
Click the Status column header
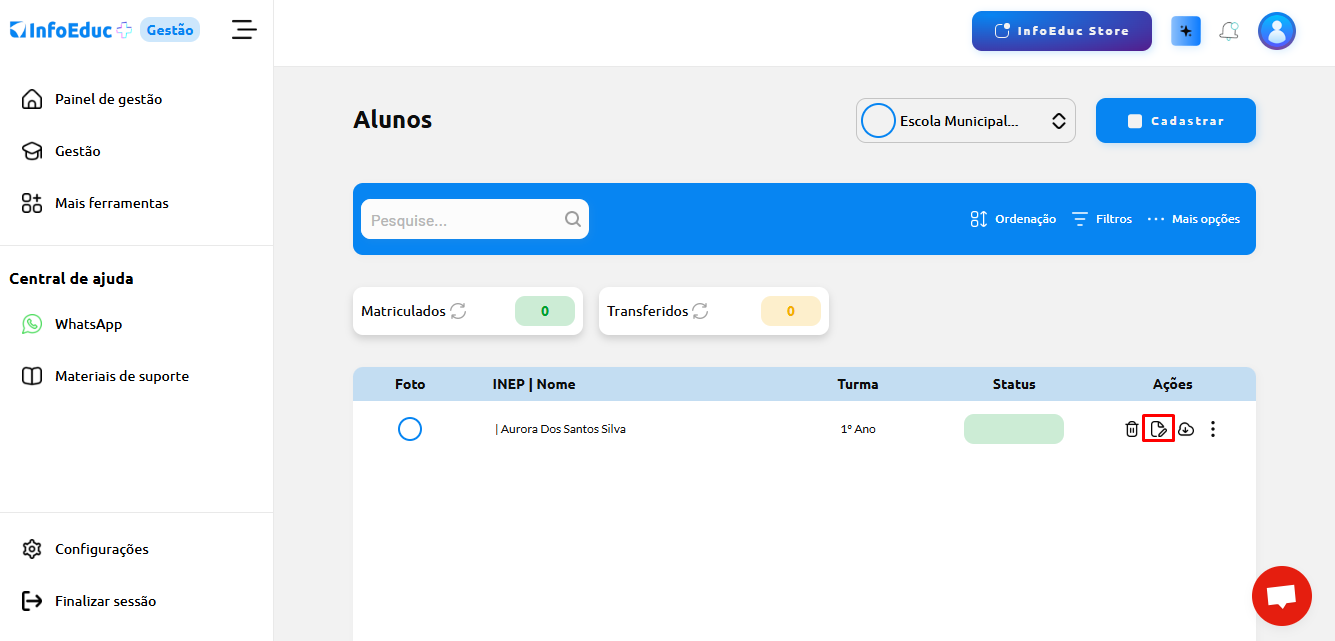pyautogui.click(x=1014, y=384)
